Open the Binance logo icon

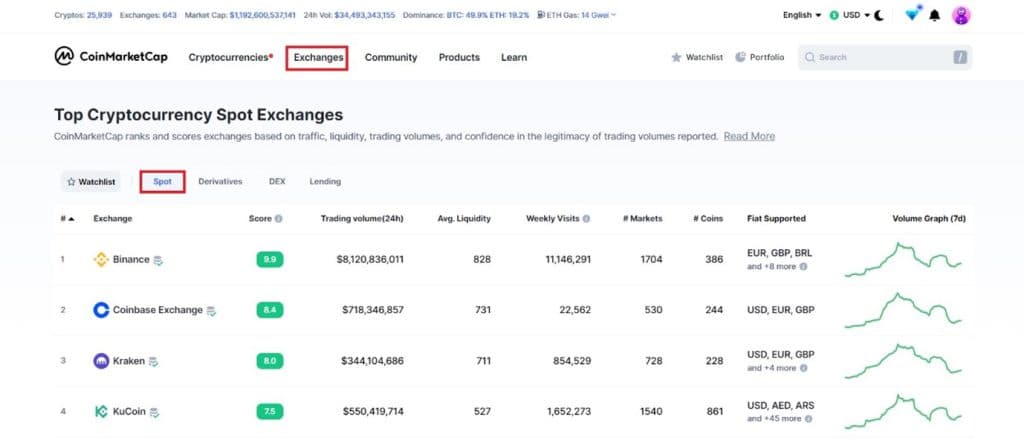(x=101, y=260)
